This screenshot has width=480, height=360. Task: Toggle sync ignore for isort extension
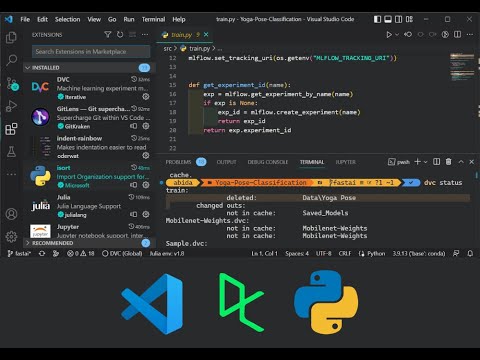click(x=133, y=185)
